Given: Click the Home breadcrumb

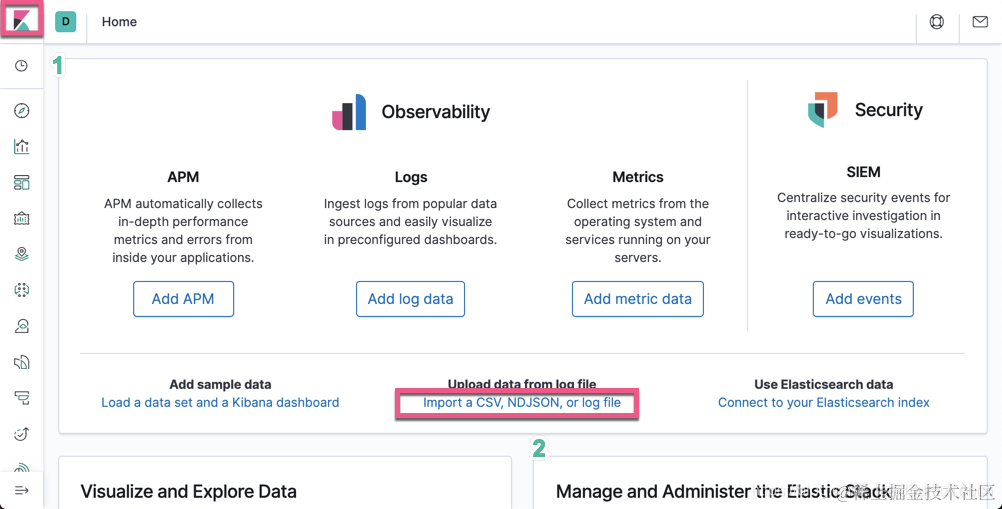Looking at the screenshot, I should (x=119, y=22).
